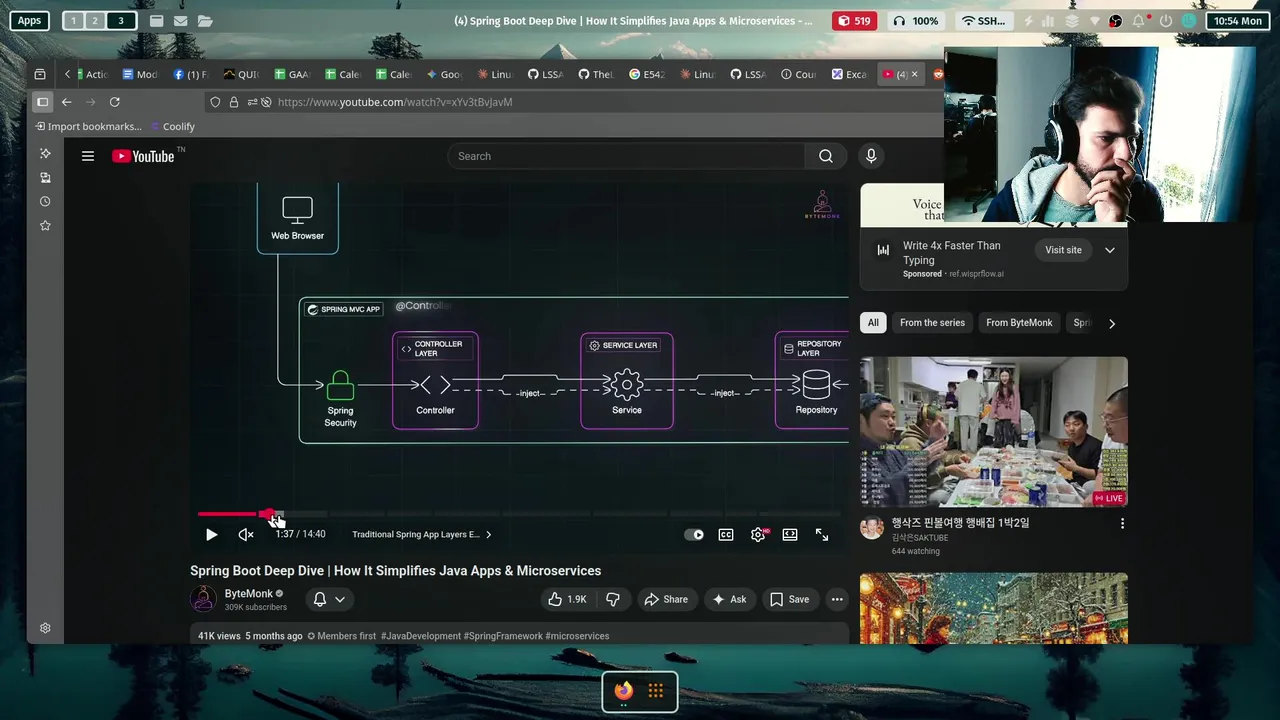Open the Apps menu in the top panel
The height and width of the screenshot is (720, 1280).
30,20
